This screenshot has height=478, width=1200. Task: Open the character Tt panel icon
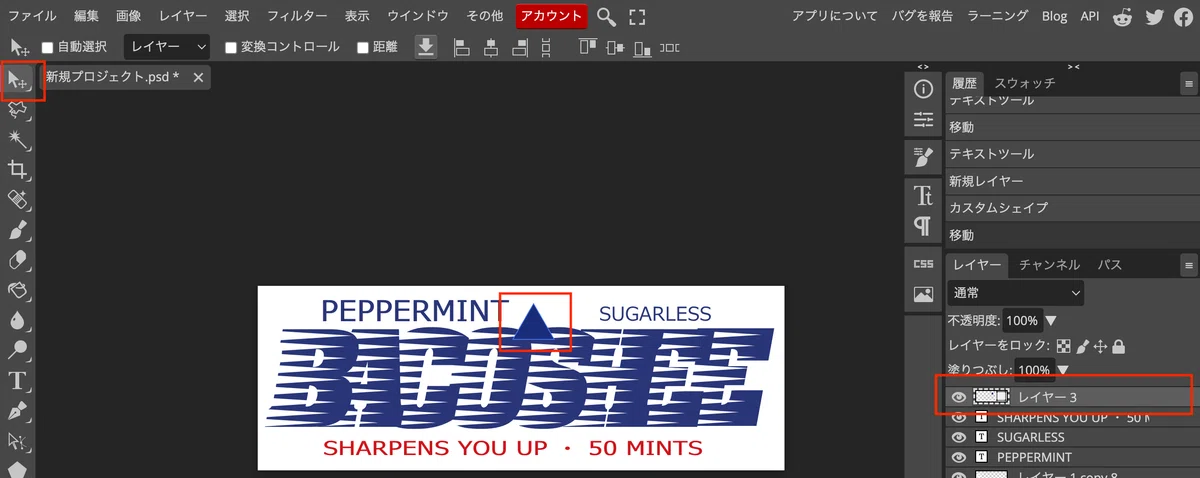(x=923, y=194)
